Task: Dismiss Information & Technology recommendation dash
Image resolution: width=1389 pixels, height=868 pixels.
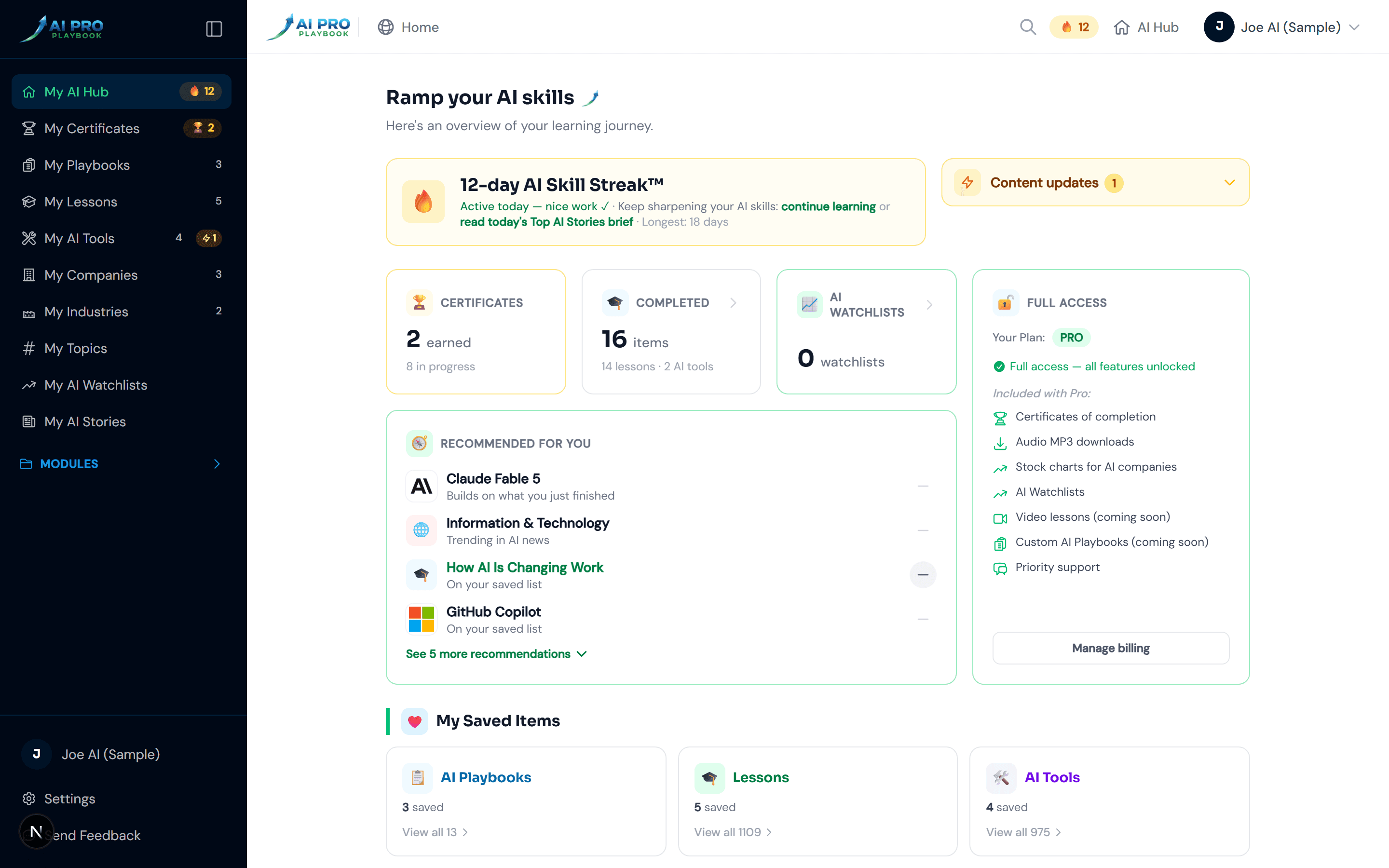Action: [923, 530]
